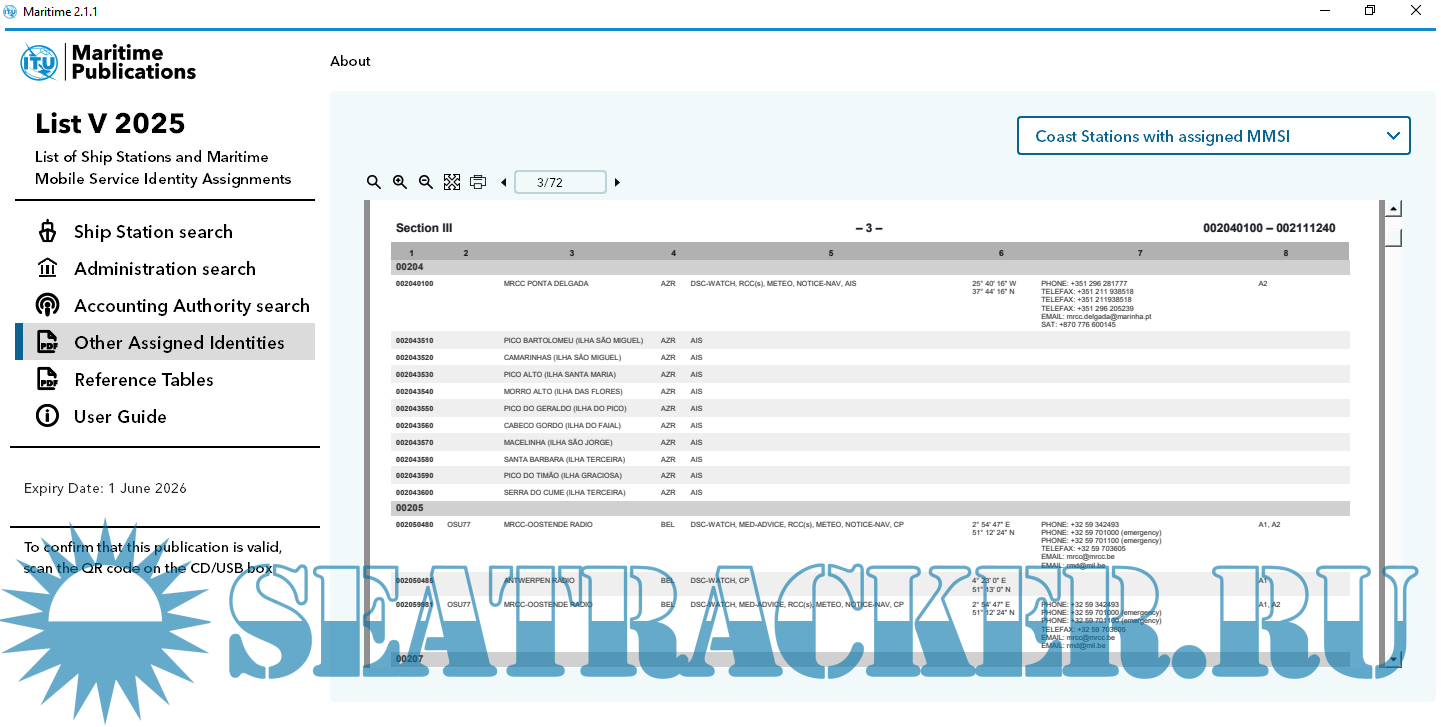This screenshot has width=1441, height=727.
Task: Open Ship Station search
Action: click(153, 232)
